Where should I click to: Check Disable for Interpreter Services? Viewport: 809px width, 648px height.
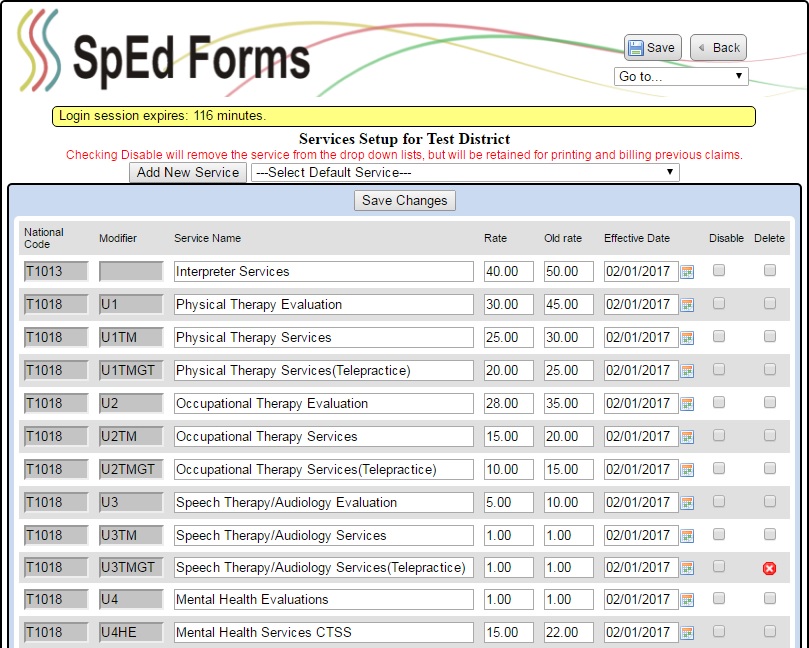(719, 271)
